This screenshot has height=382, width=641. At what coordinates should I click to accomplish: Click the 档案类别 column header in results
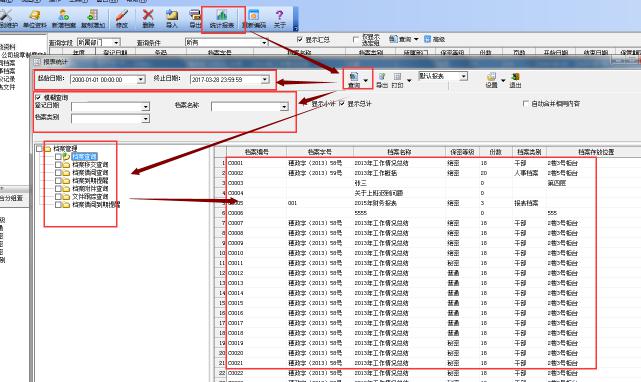tap(529, 152)
